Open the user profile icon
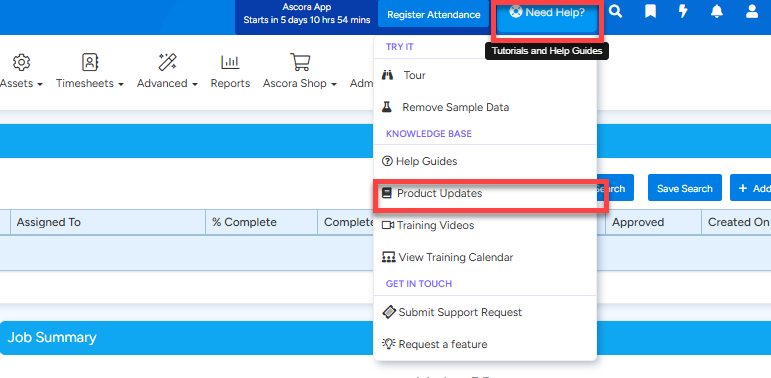This screenshot has height=378, width=771. point(752,12)
